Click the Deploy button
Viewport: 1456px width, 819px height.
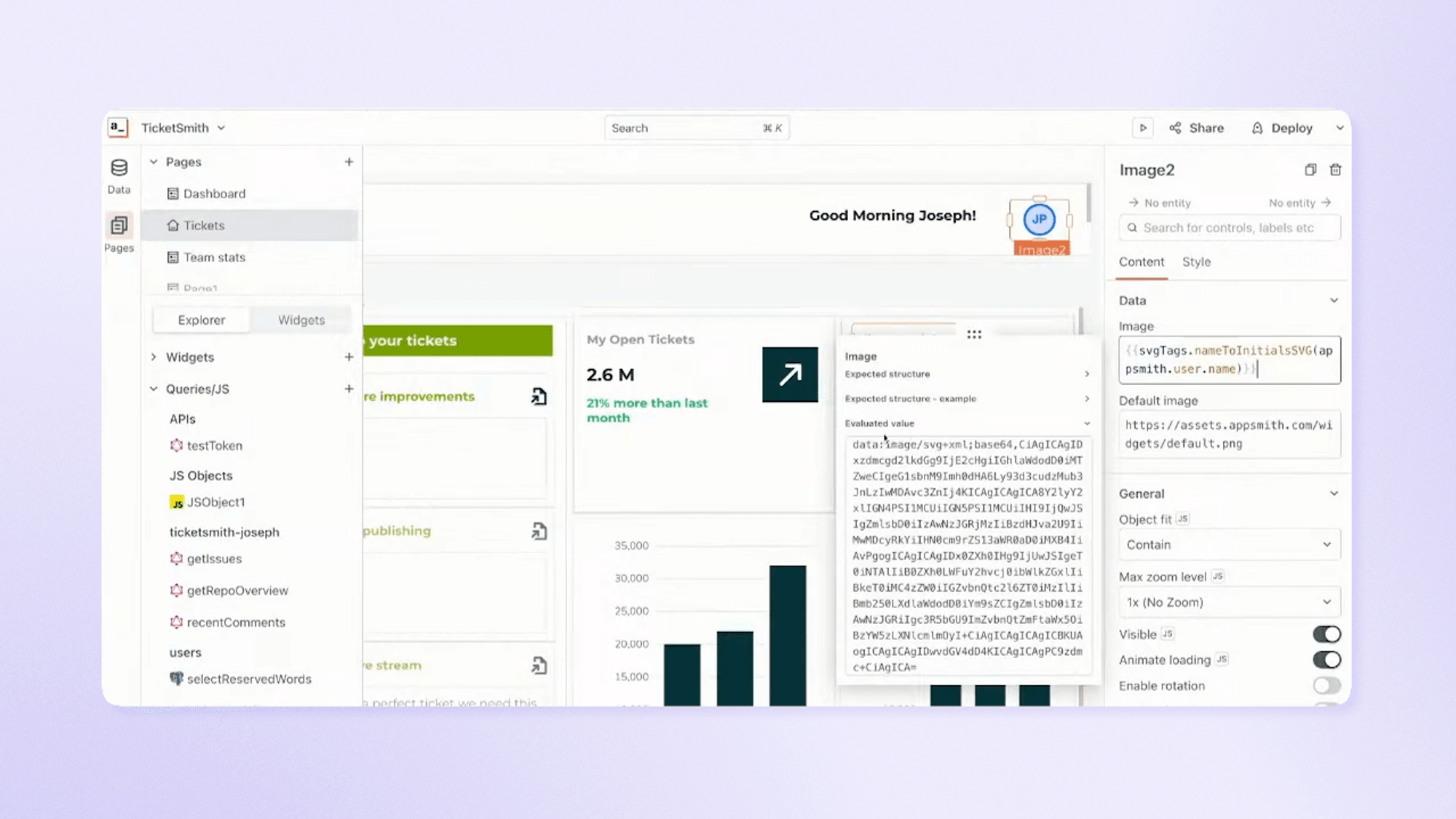[1283, 128]
